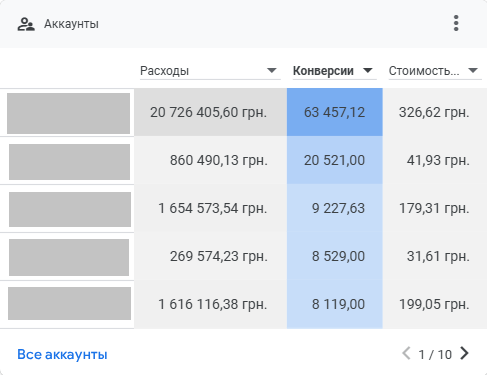Click the 1 / 10 page indicator
This screenshot has width=487, height=375.
pyautogui.click(x=435, y=354)
